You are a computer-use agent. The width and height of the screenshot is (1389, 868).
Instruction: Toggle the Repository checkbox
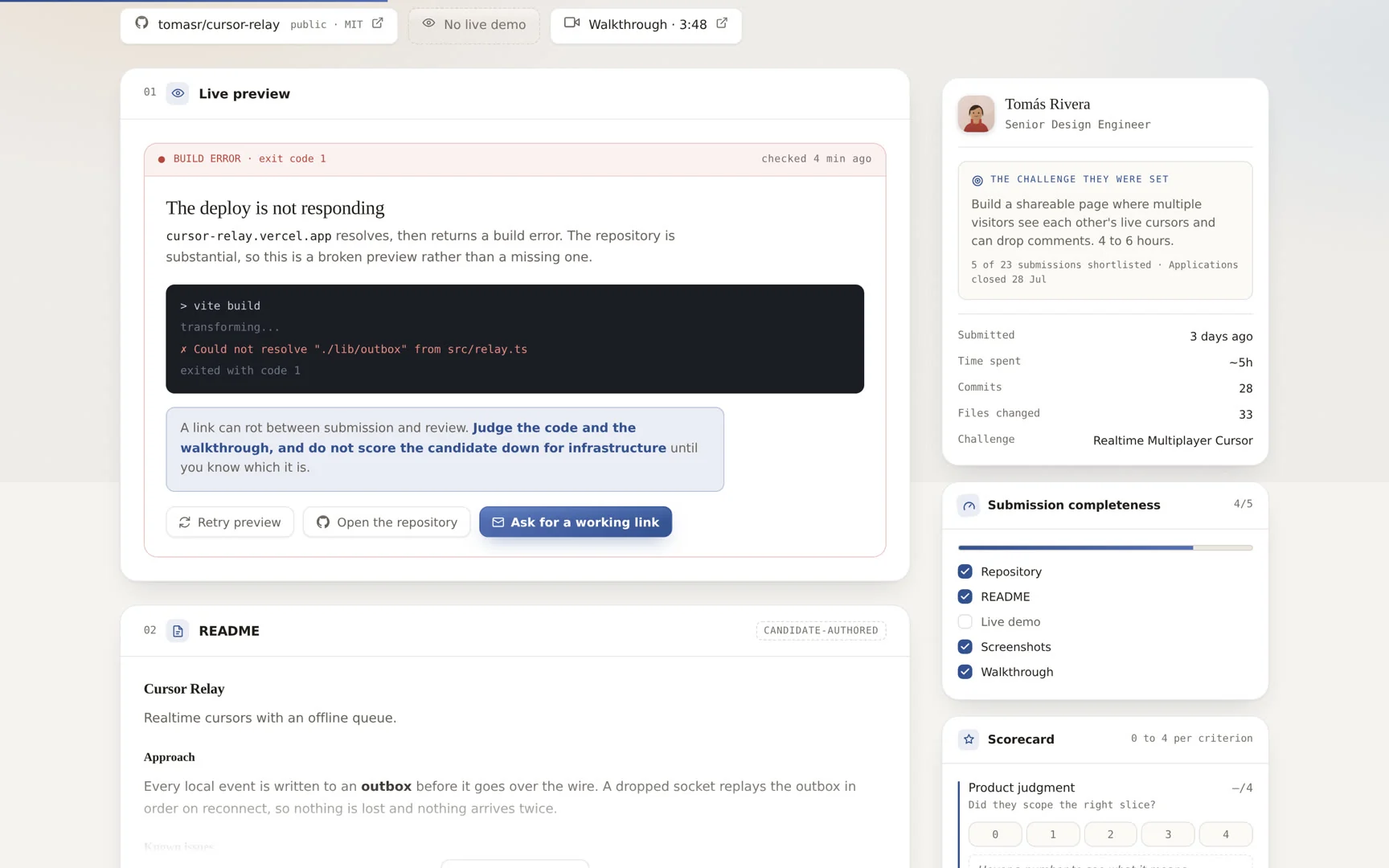(x=965, y=571)
